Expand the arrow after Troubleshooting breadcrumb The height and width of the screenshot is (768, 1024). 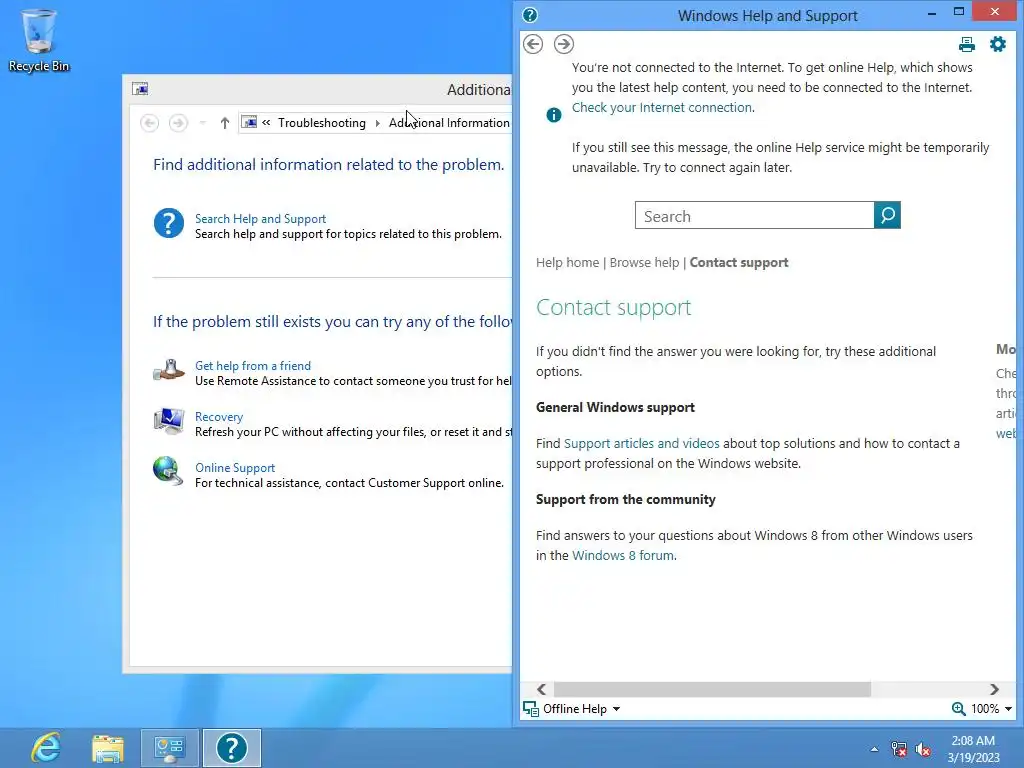(x=377, y=123)
